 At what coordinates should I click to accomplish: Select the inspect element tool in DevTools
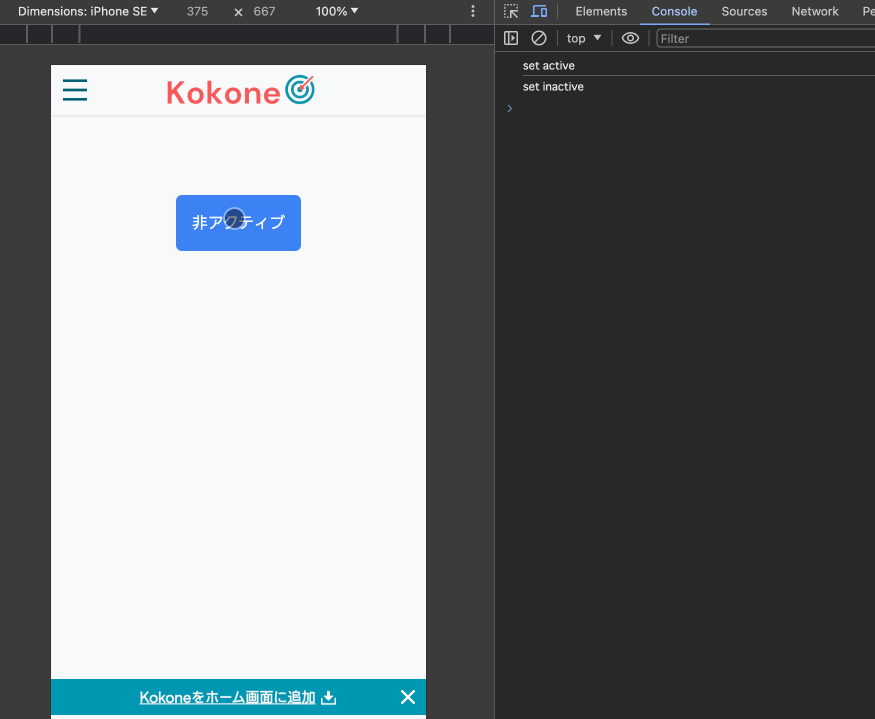coord(513,11)
